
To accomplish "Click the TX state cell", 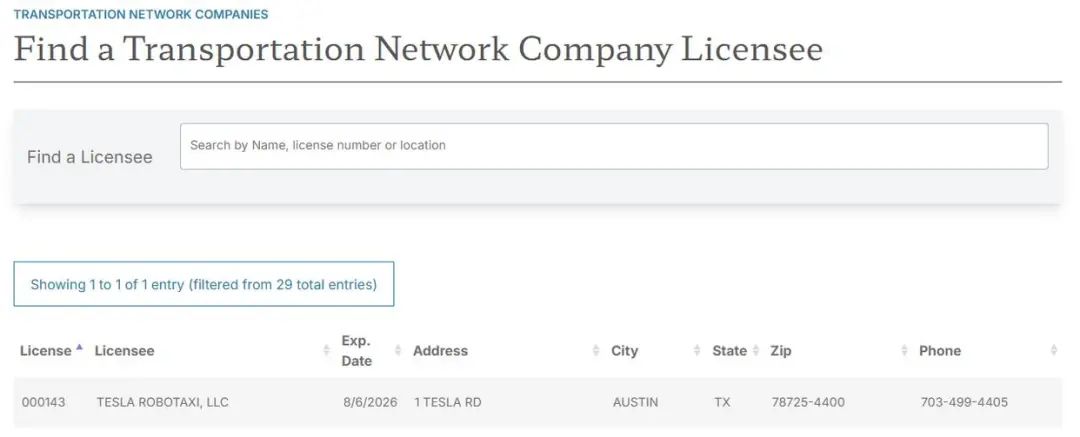I will click(x=722, y=403).
